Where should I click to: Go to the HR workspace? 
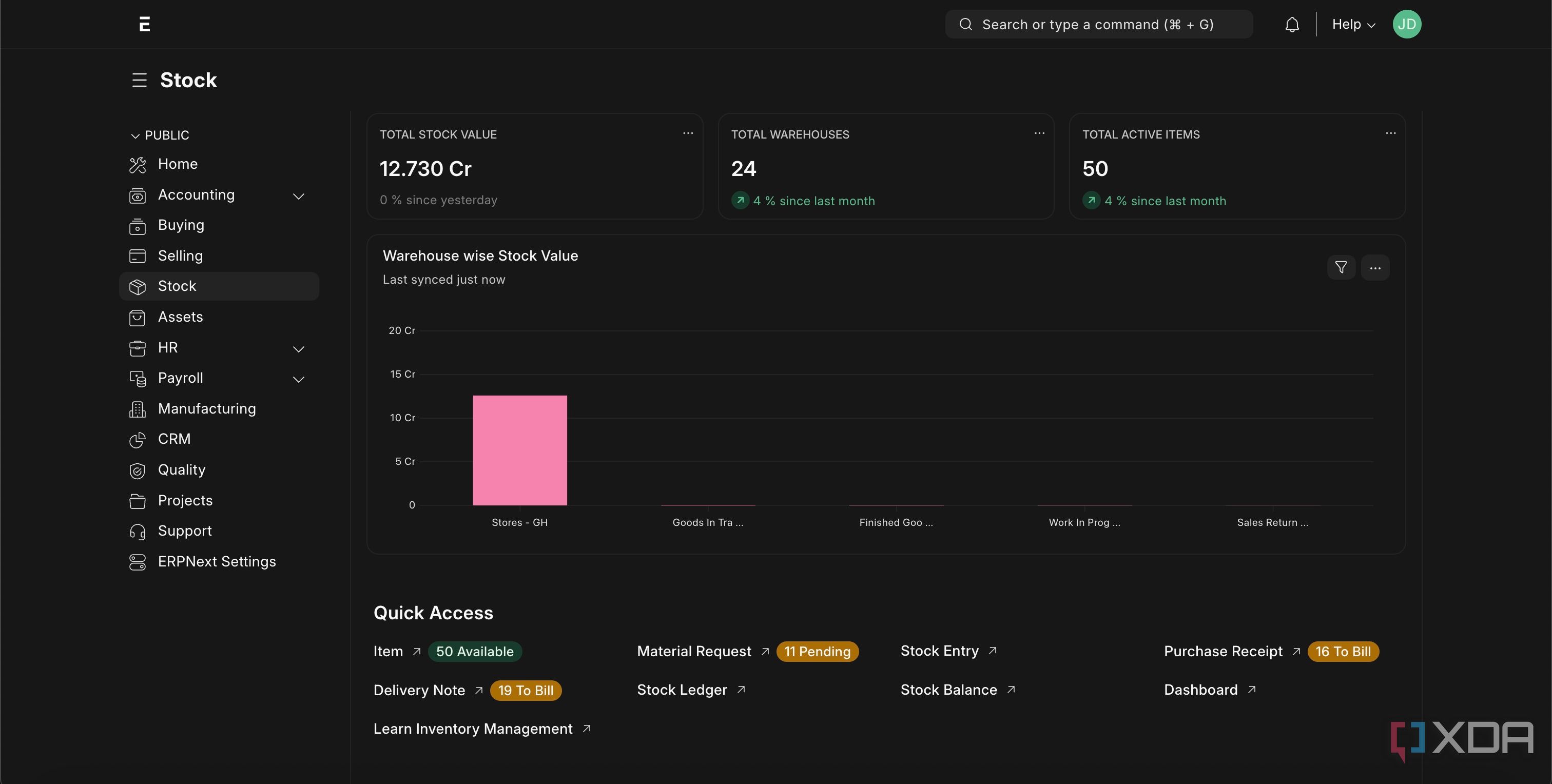167,347
